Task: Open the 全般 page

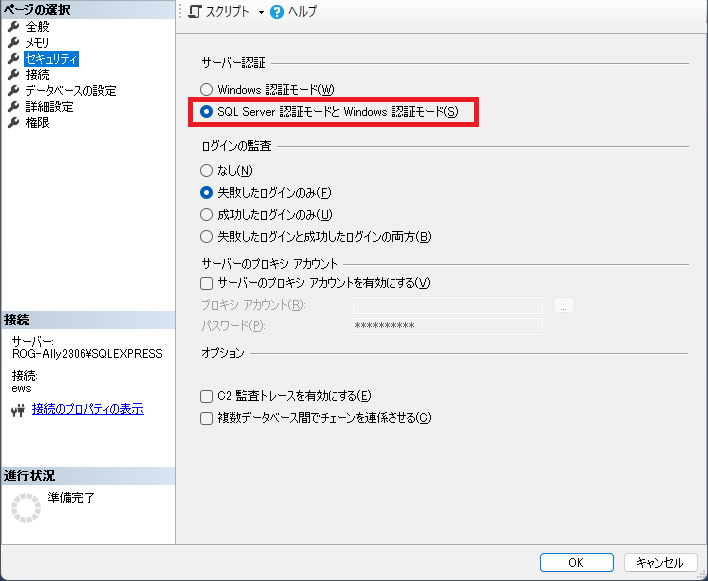Action: tap(37, 27)
